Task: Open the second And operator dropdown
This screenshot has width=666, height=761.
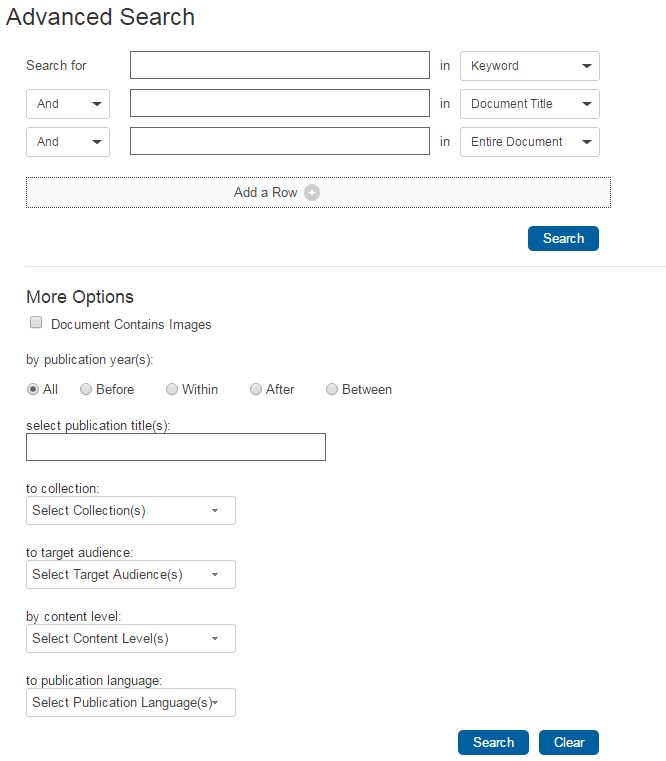Action: [67, 142]
